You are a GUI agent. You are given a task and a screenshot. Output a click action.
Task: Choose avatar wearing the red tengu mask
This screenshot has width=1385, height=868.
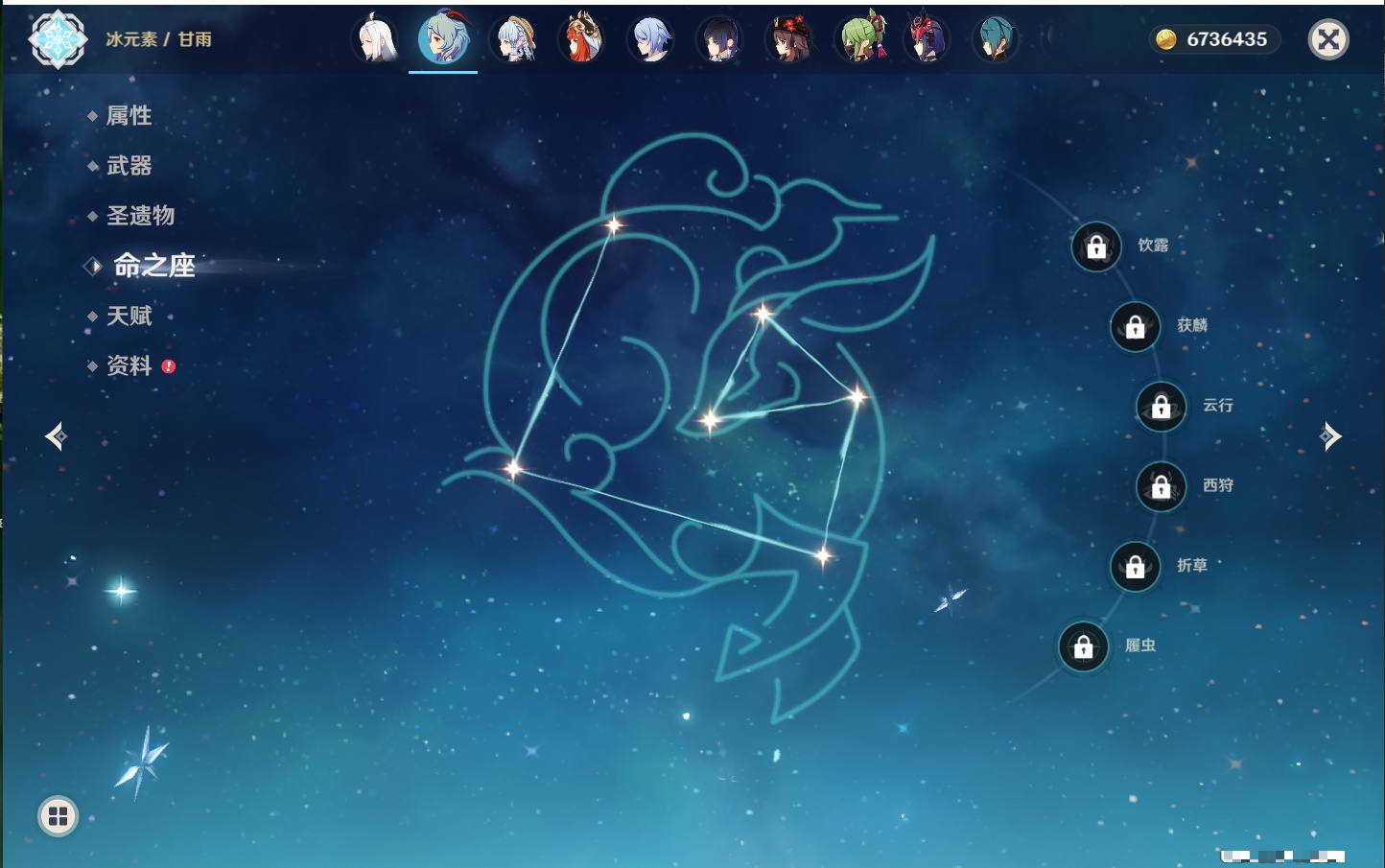click(x=927, y=38)
